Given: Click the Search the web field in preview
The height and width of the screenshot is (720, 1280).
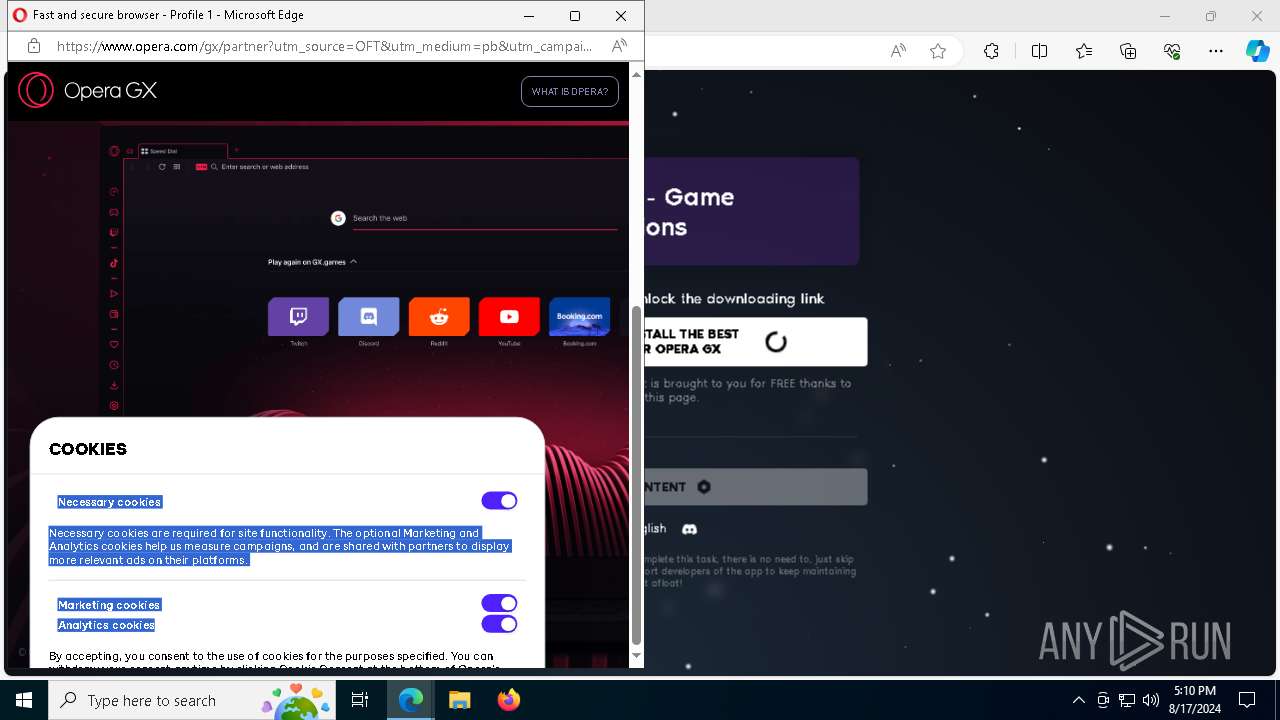Looking at the screenshot, I should coord(474,218).
